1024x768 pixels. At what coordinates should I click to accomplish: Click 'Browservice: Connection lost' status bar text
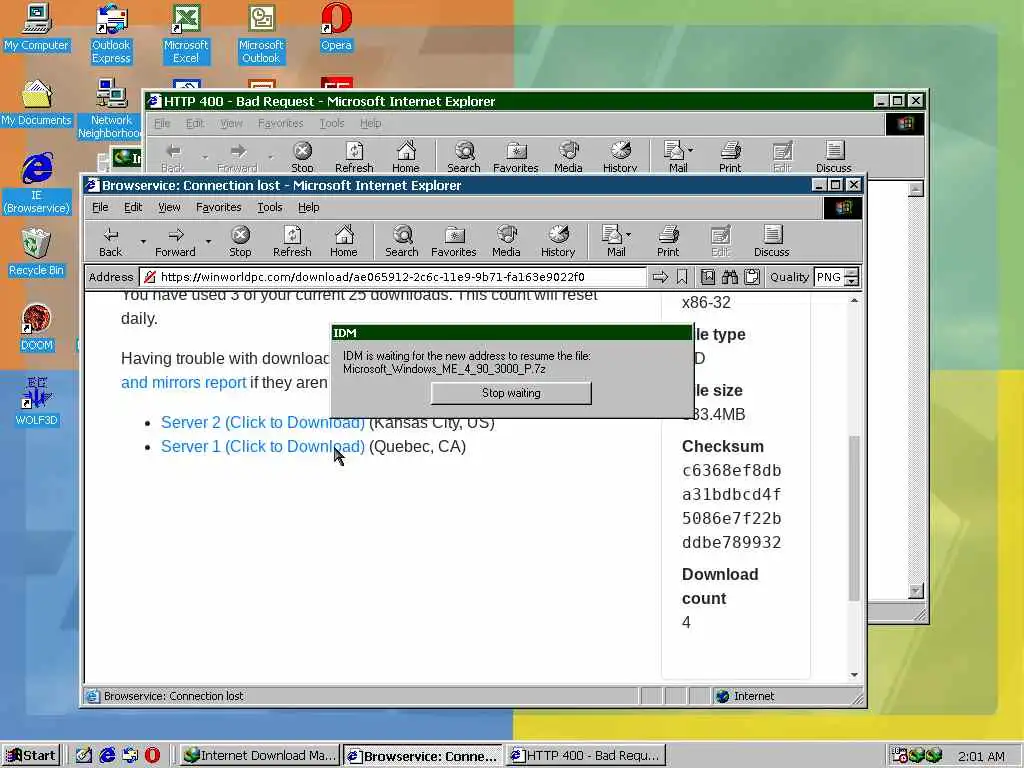pos(174,696)
